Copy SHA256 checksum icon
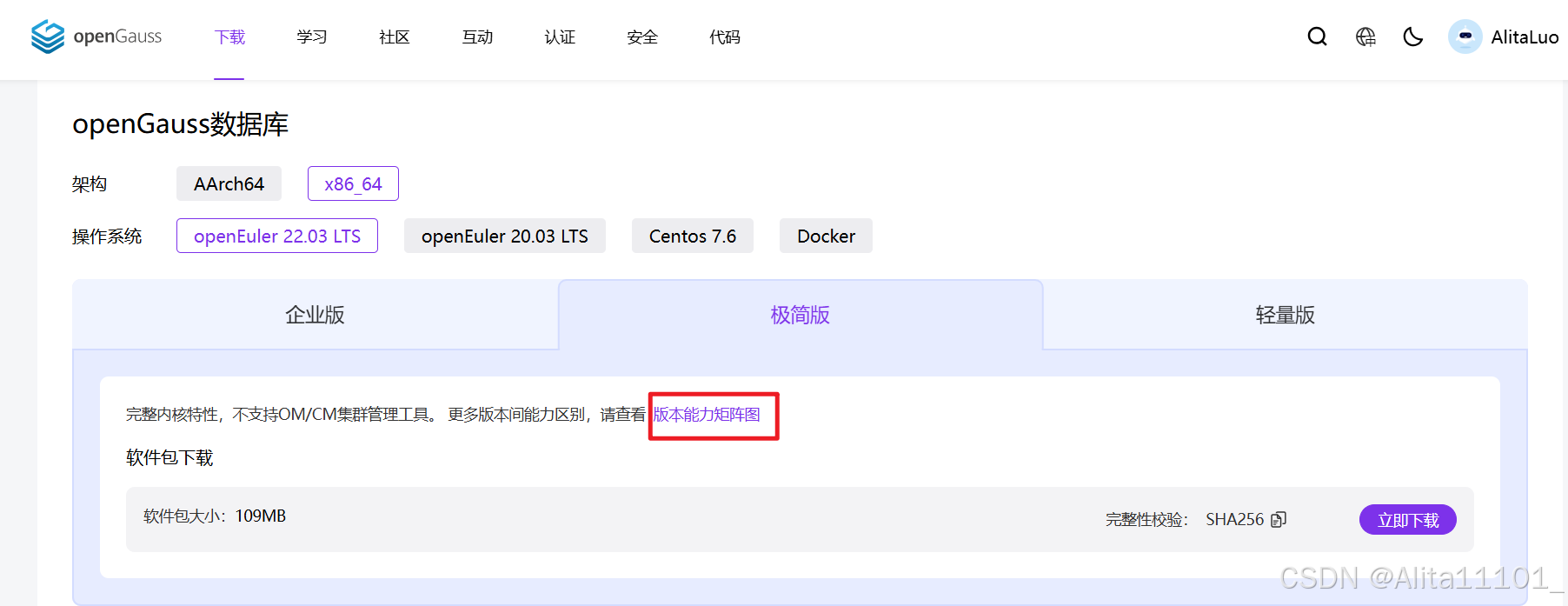 [x=1279, y=519]
